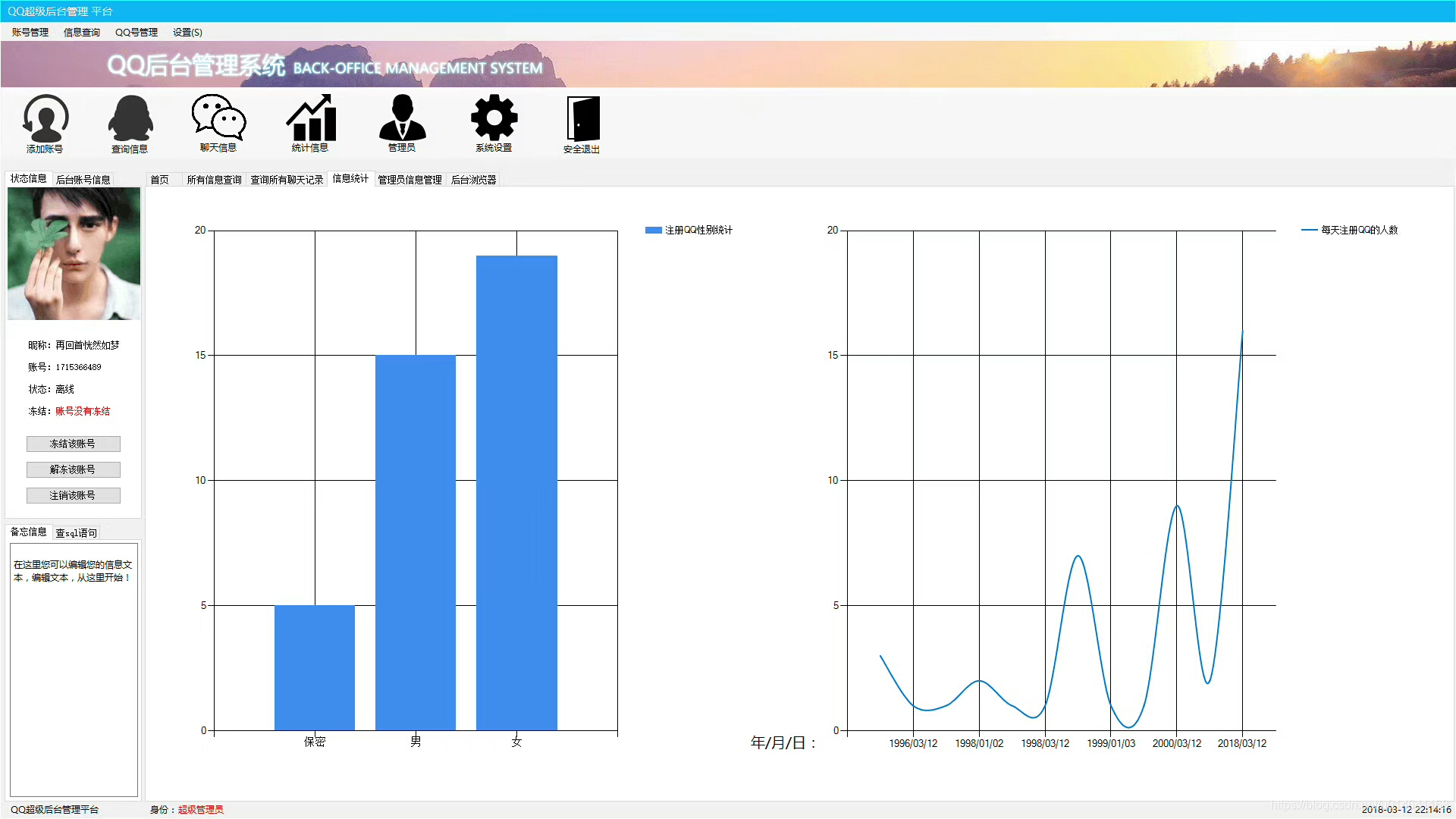This screenshot has height=819, width=1456.
Task: Click the 冻结该账号 button
Action: tap(73, 444)
